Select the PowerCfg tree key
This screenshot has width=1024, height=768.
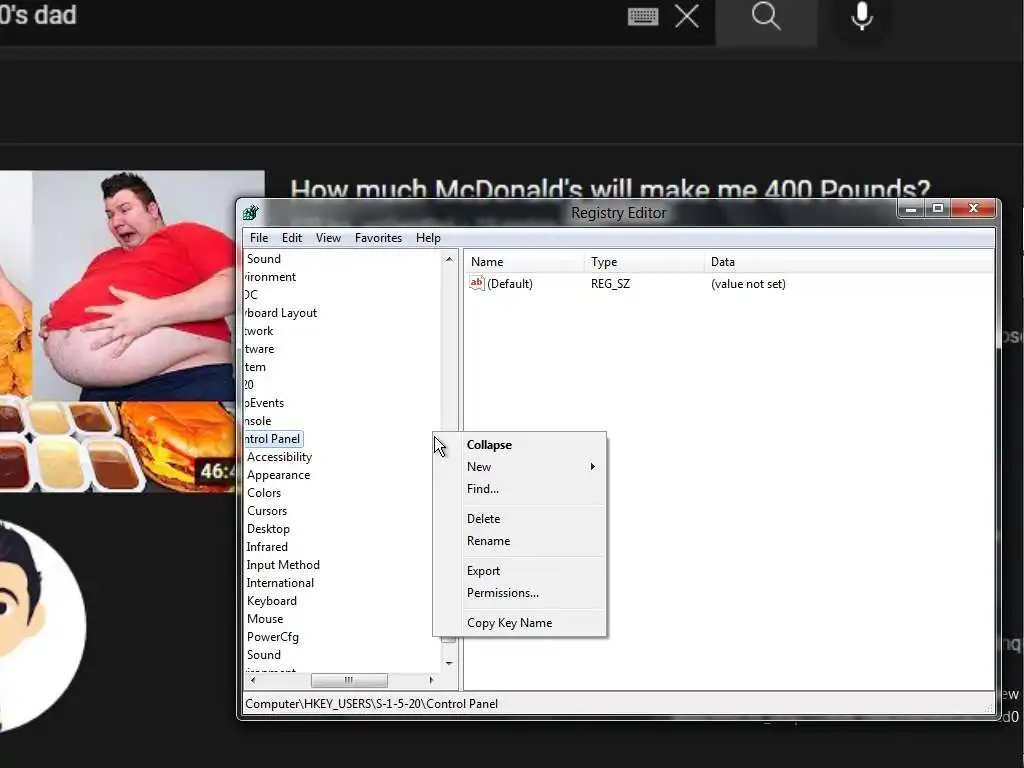point(272,637)
